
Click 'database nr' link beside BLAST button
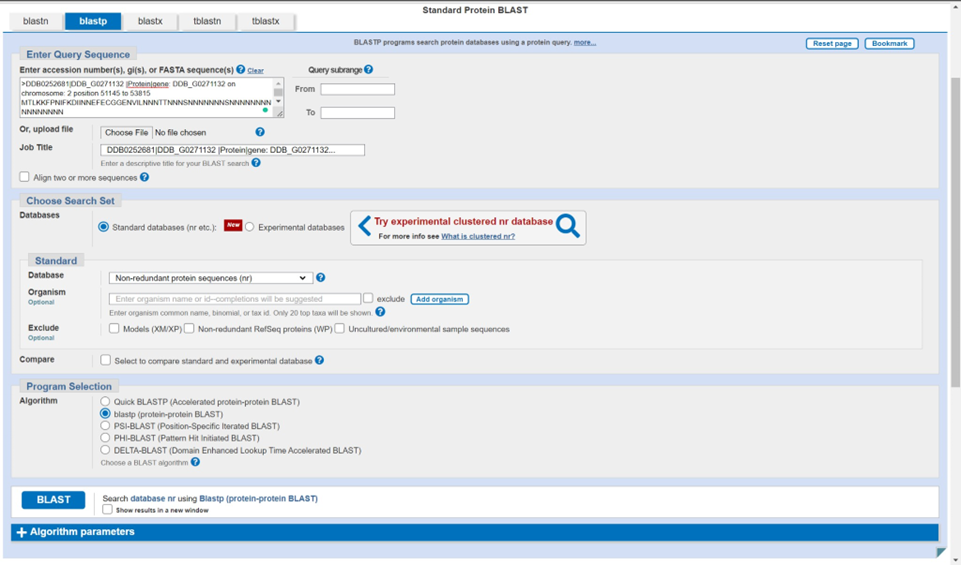[x=153, y=498]
